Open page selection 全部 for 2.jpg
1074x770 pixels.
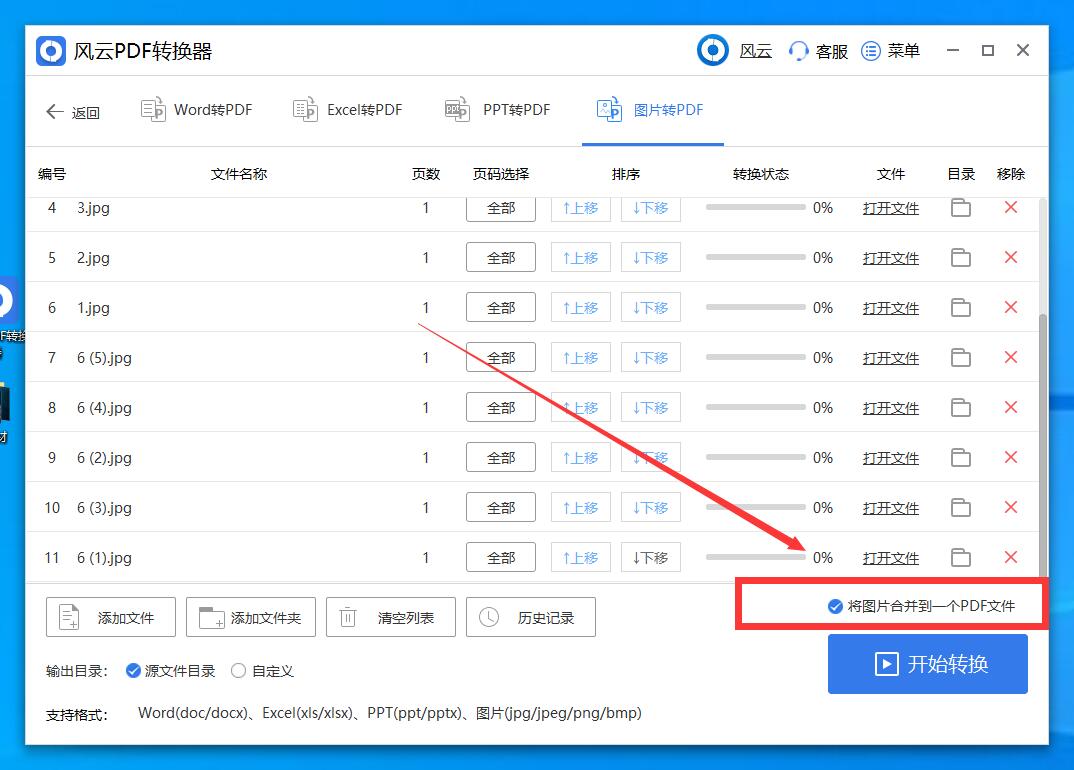pos(500,257)
